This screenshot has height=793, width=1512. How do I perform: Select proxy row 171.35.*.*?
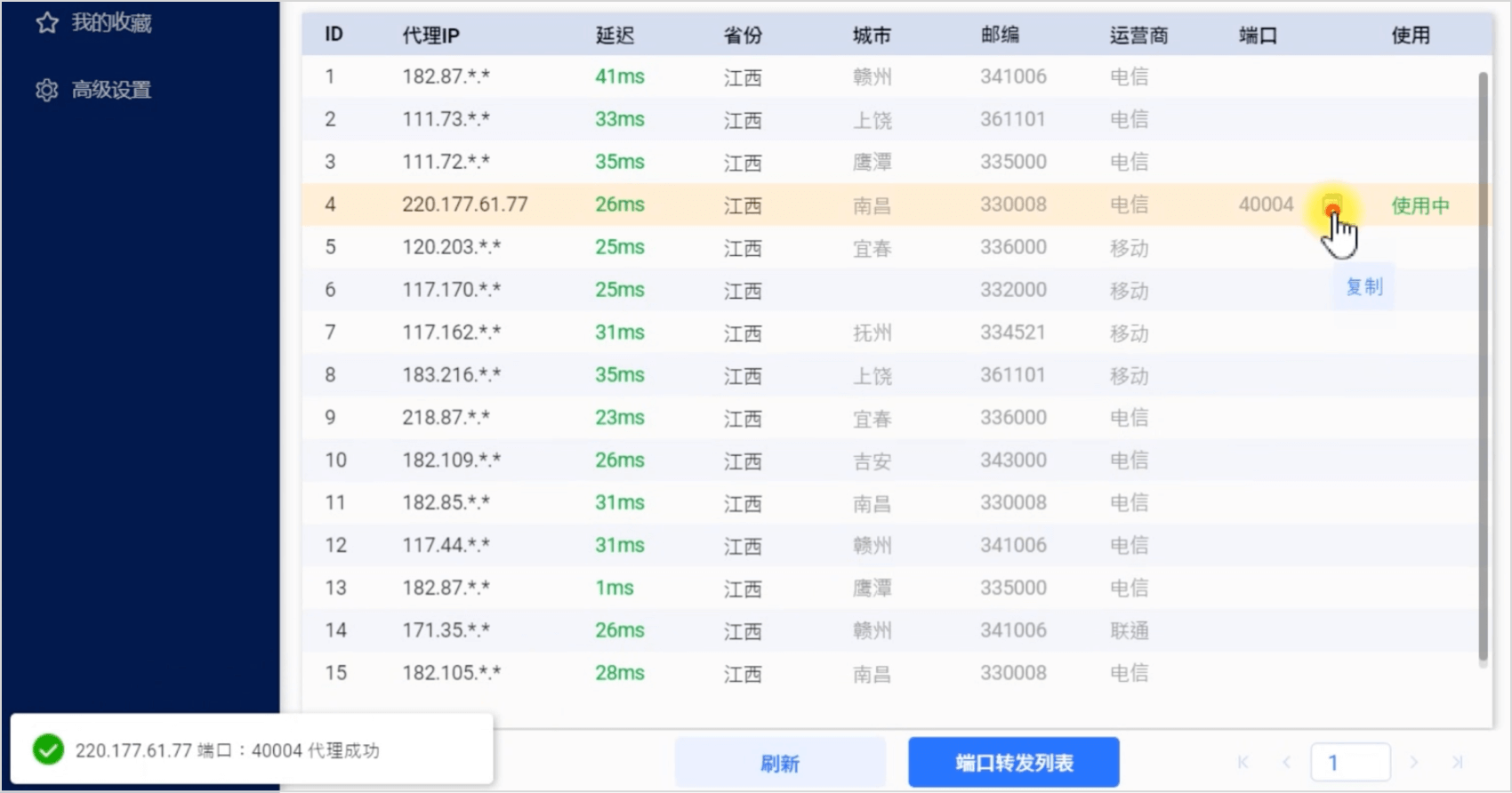click(889, 630)
